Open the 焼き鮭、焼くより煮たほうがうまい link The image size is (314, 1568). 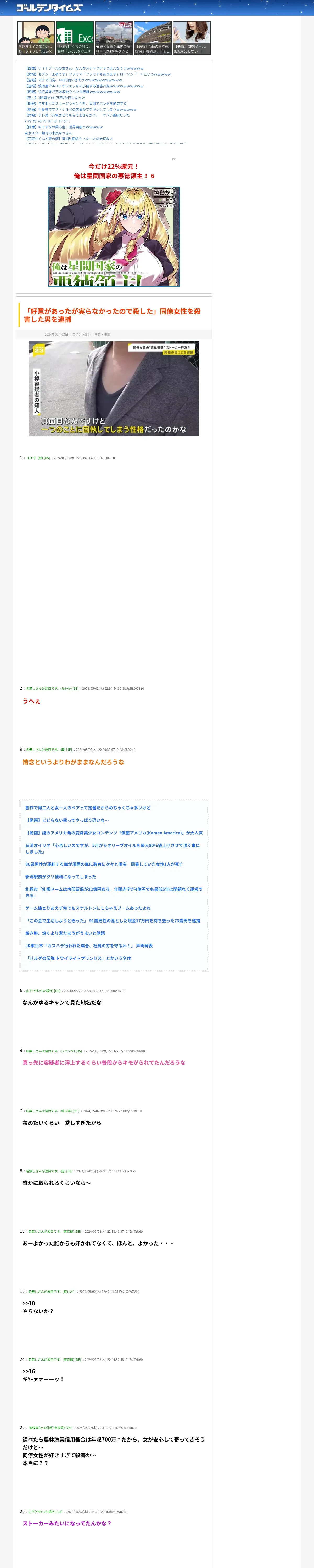coord(65,933)
